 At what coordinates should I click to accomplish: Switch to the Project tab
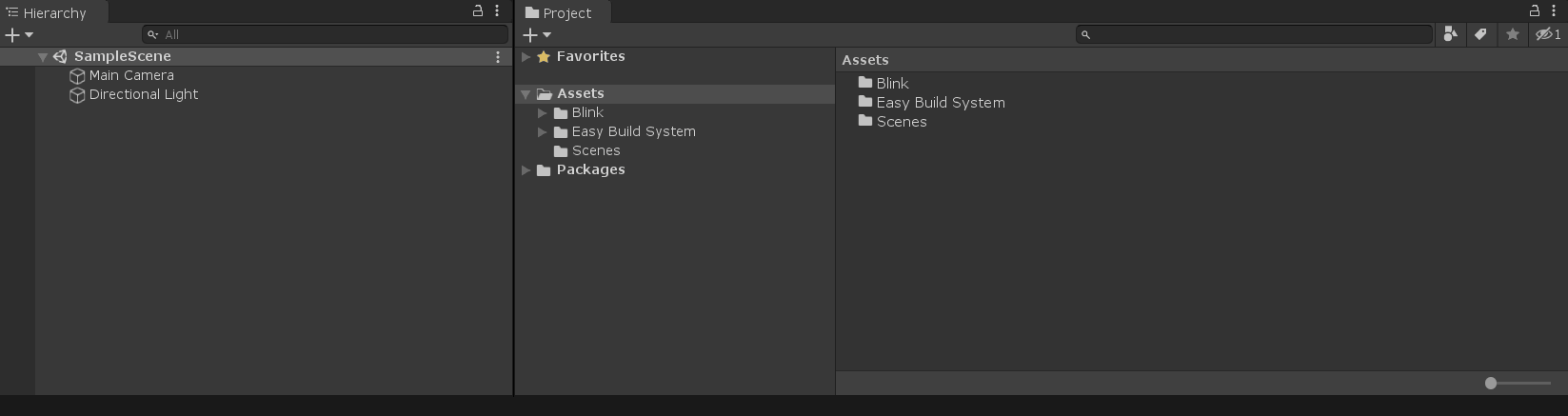point(566,12)
